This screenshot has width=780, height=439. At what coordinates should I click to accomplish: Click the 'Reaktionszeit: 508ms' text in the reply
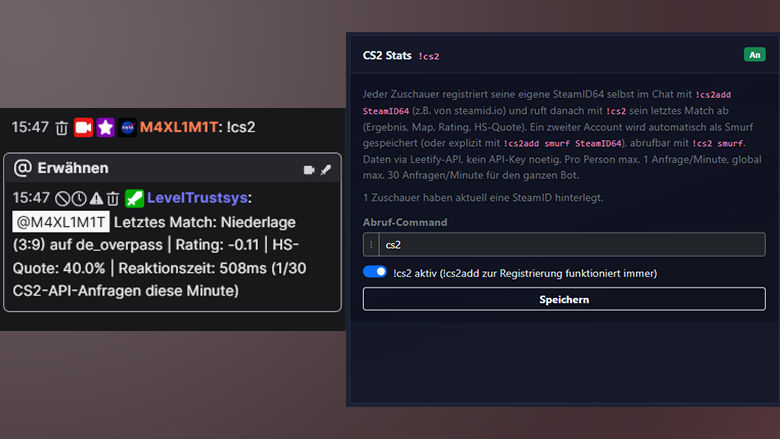193,268
